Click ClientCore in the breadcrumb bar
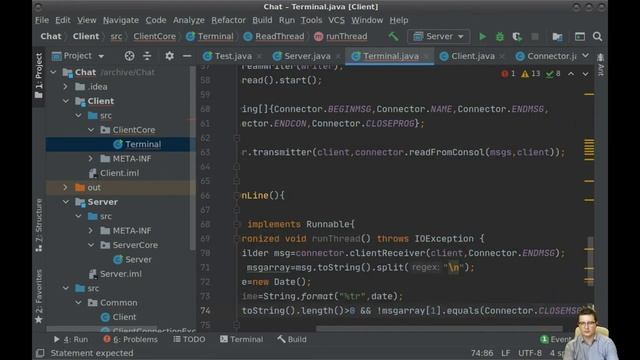 (x=154, y=36)
